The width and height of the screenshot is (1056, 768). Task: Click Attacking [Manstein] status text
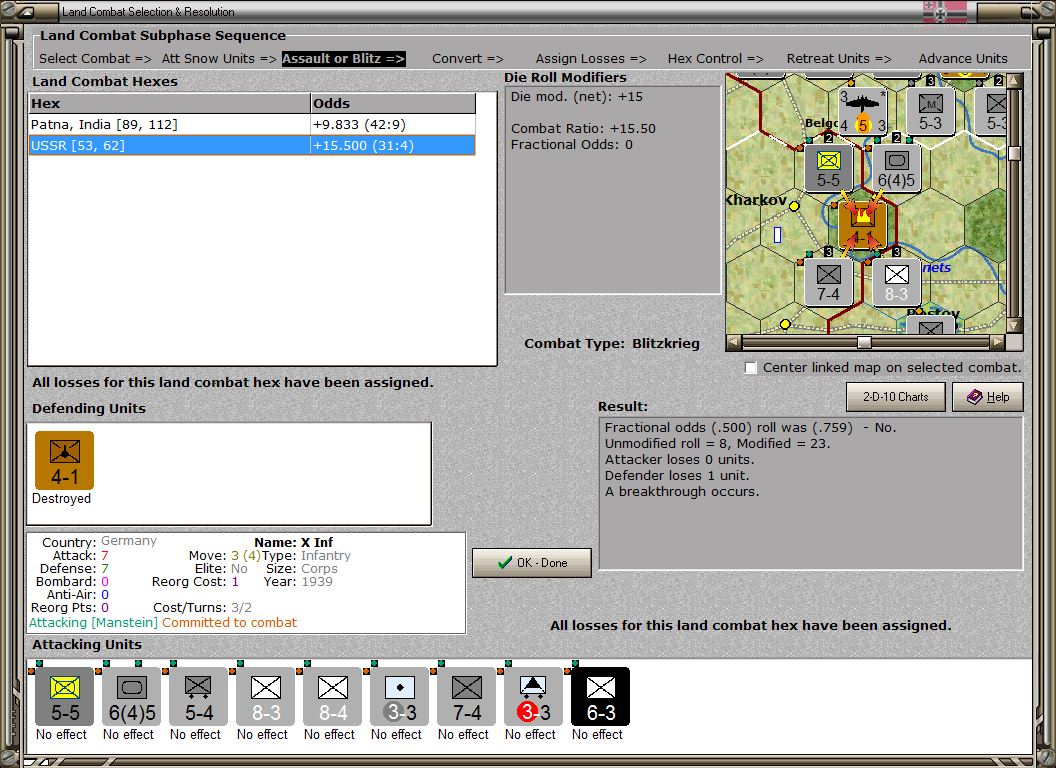click(93, 622)
